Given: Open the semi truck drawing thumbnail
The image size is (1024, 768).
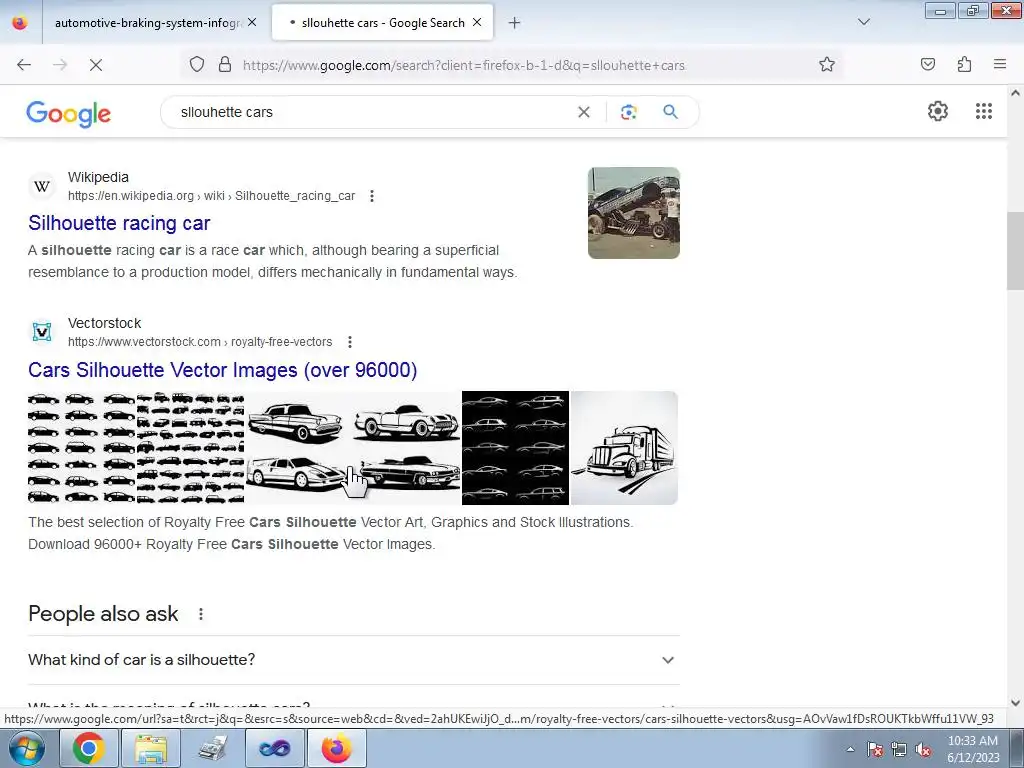Looking at the screenshot, I should point(624,448).
